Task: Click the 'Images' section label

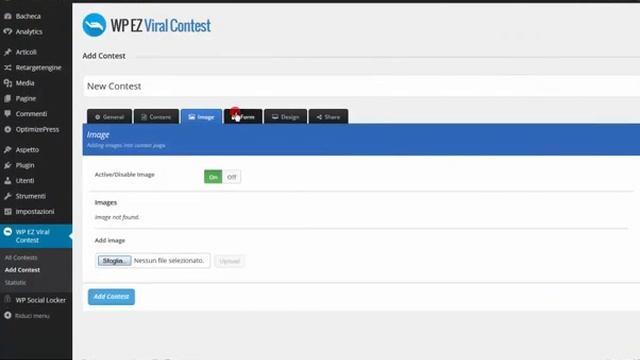Action: [x=106, y=202]
